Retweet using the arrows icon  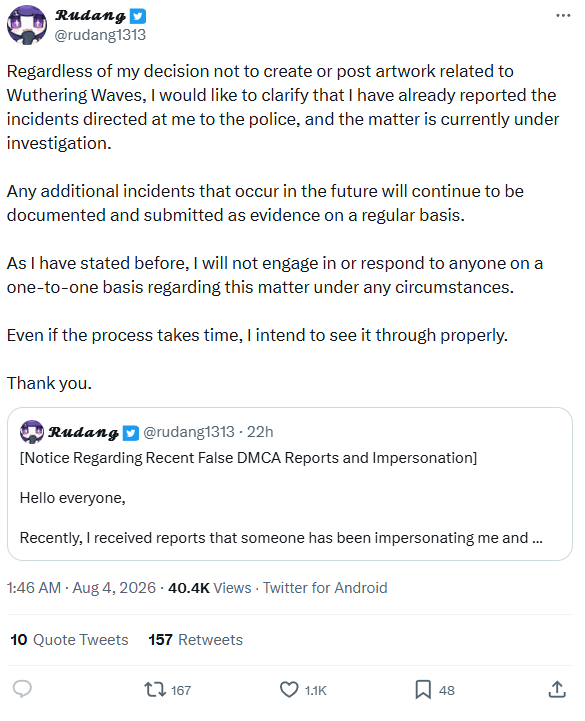155,689
